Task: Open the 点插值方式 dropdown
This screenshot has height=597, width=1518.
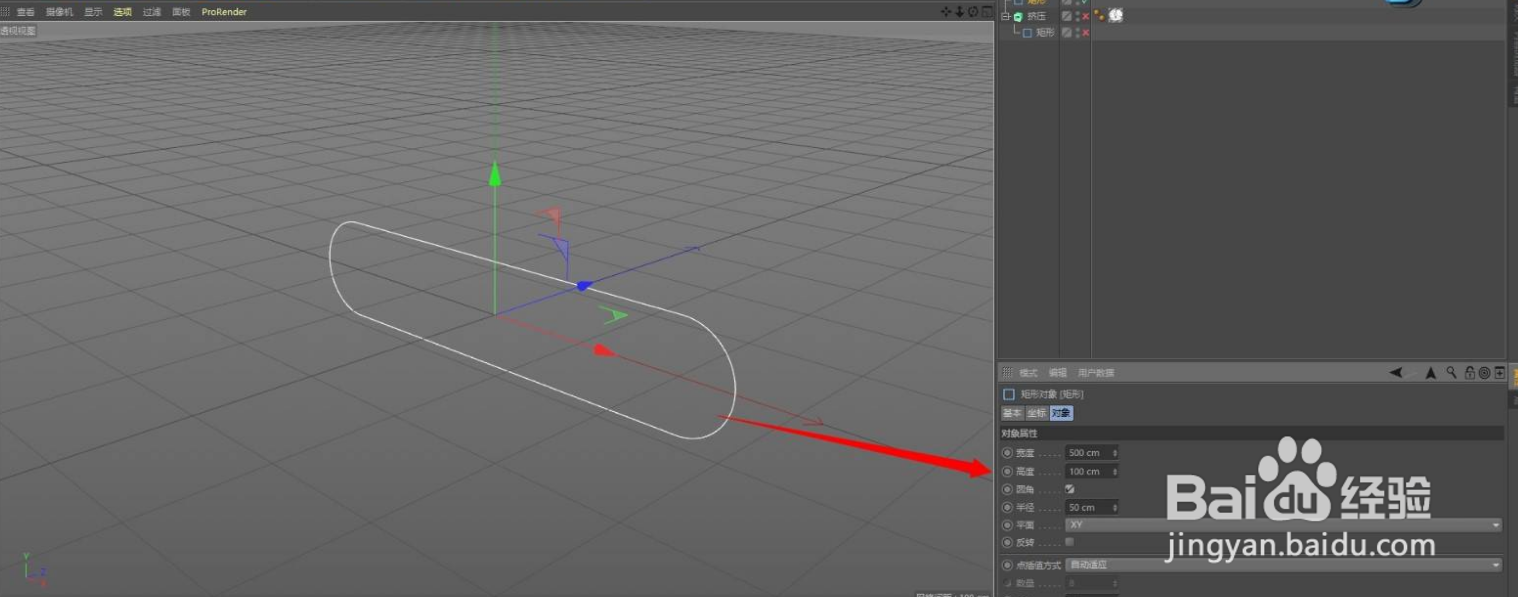Action: tap(1284, 565)
